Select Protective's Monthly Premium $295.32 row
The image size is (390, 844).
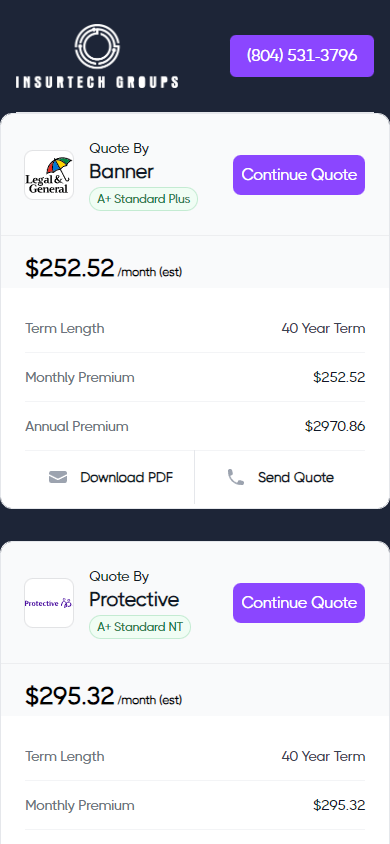click(x=195, y=805)
